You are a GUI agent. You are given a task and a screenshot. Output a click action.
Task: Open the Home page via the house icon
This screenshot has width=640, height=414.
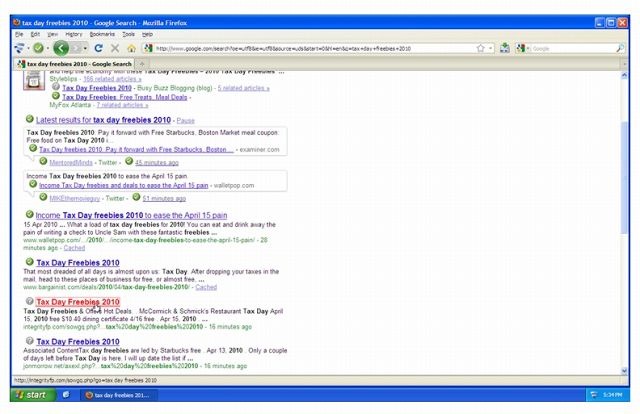[x=131, y=49]
